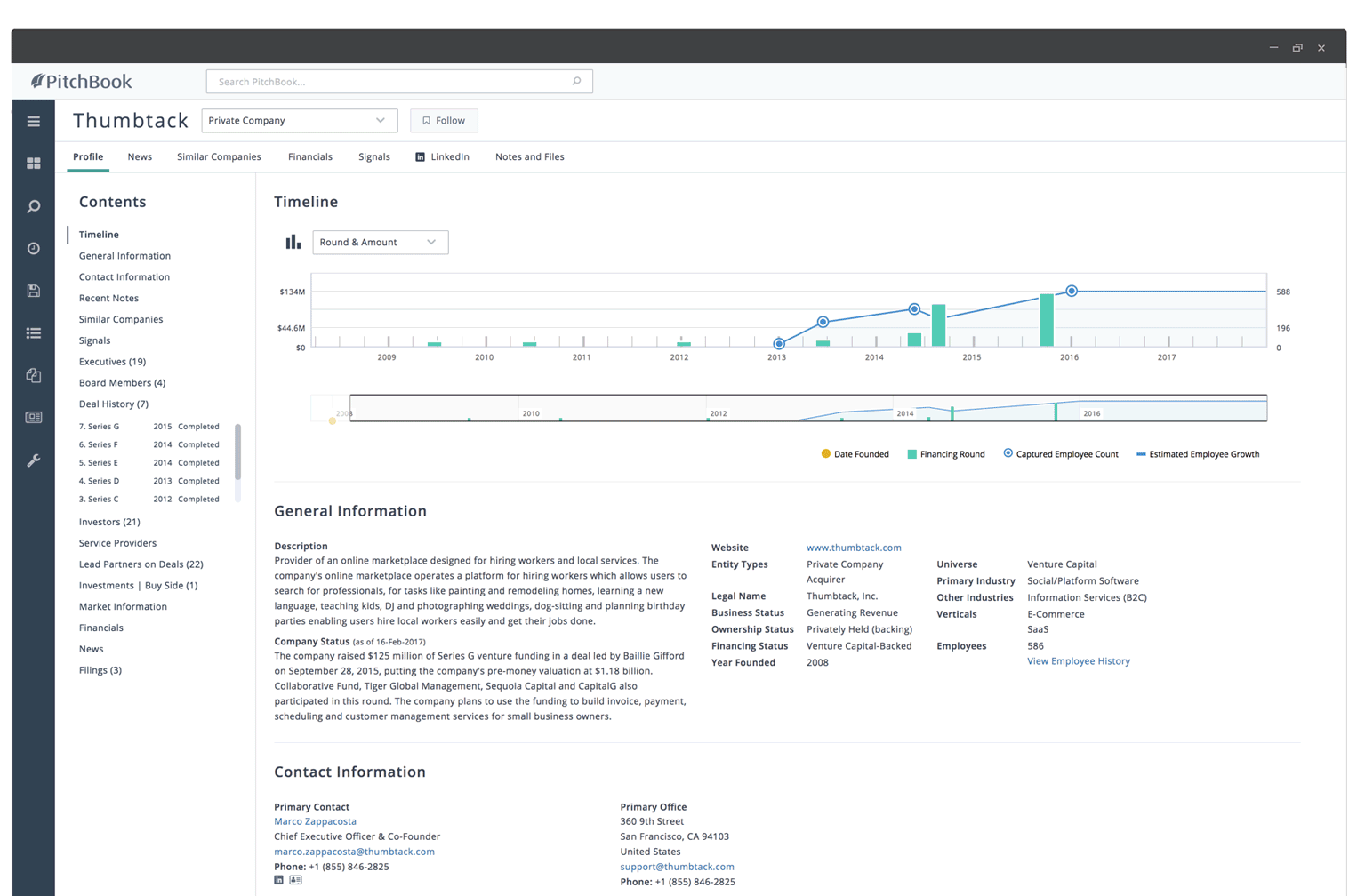
Task: Open the Private Company dropdown
Action: pyautogui.click(x=299, y=120)
